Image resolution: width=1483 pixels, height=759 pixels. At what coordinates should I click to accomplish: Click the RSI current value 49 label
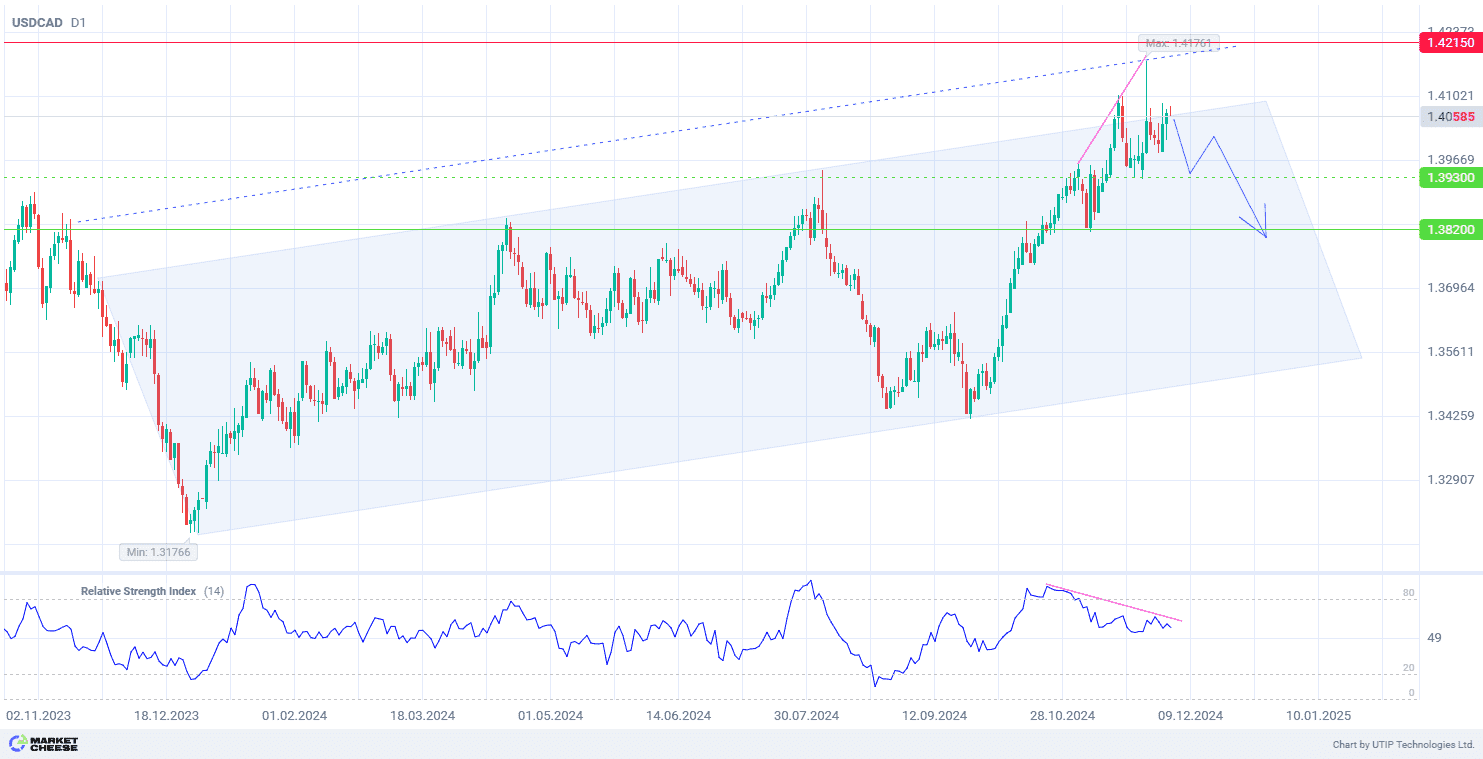click(x=1406, y=638)
